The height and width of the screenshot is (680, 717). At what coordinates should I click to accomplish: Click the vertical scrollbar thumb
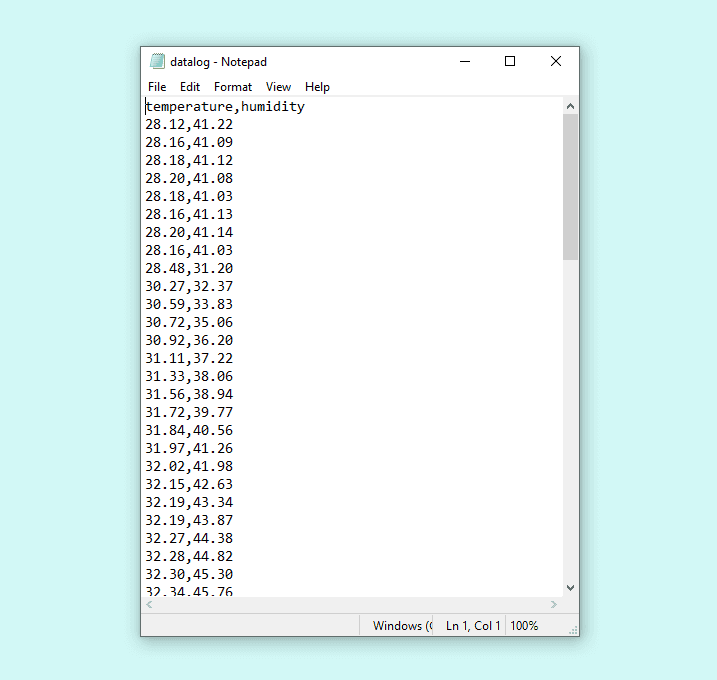[570, 186]
